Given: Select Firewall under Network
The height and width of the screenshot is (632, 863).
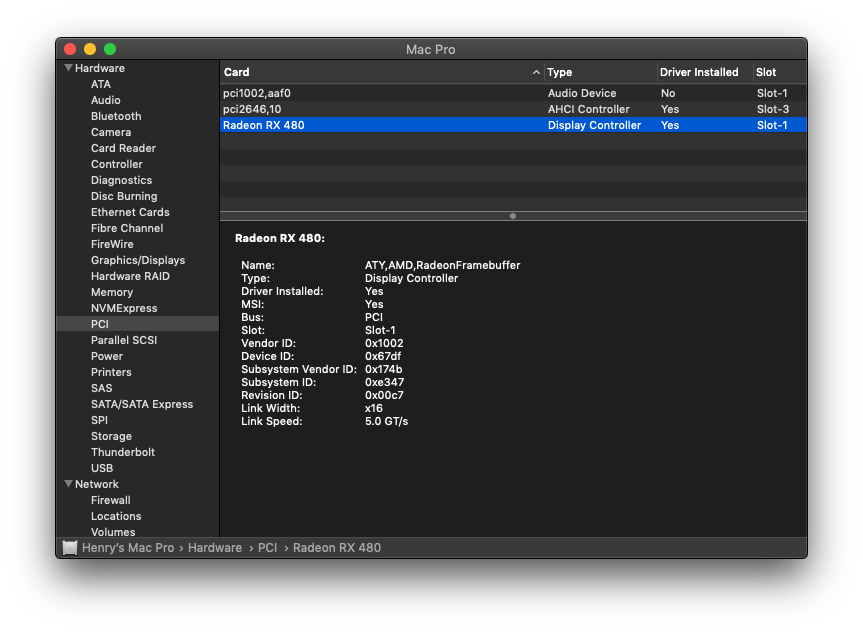Looking at the screenshot, I should tap(111, 500).
